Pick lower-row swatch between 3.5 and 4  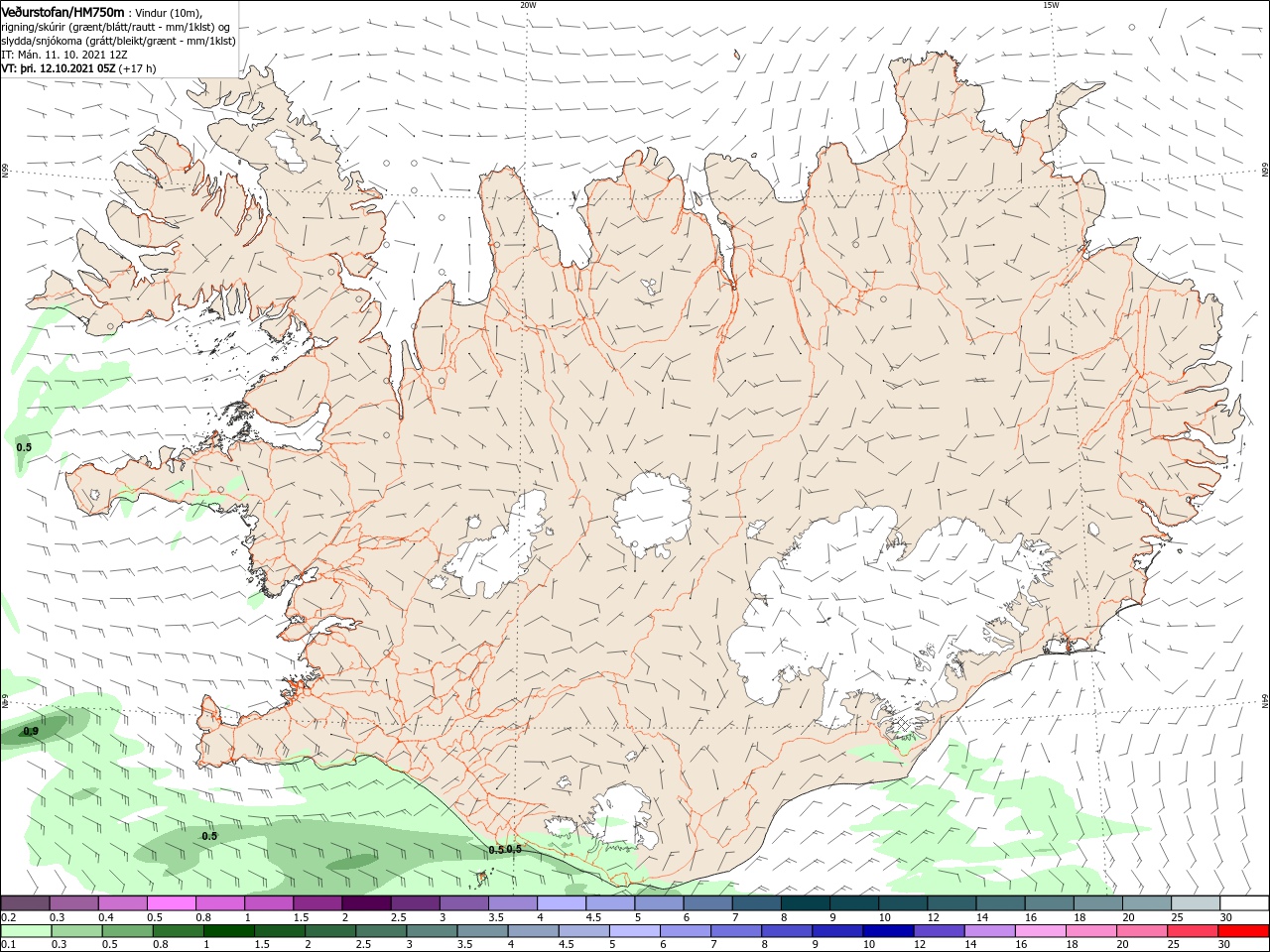click(482, 931)
